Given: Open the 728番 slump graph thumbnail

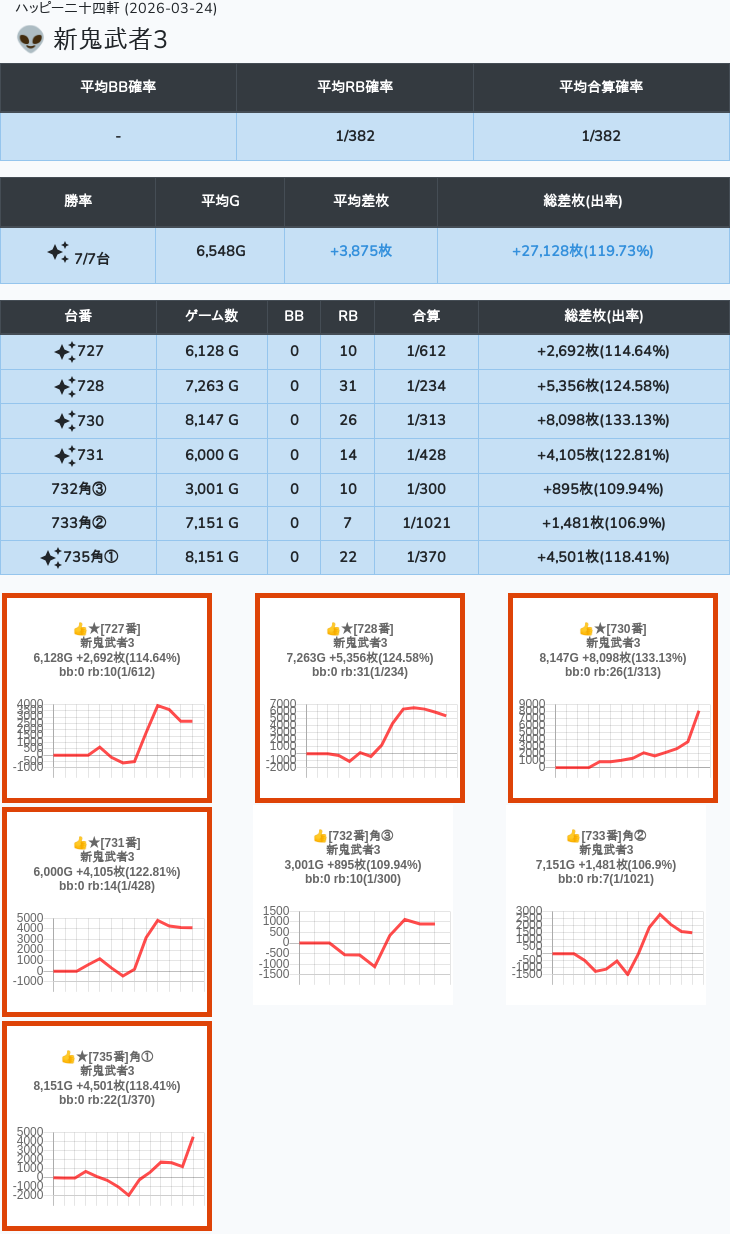Looking at the screenshot, I should point(360,735).
